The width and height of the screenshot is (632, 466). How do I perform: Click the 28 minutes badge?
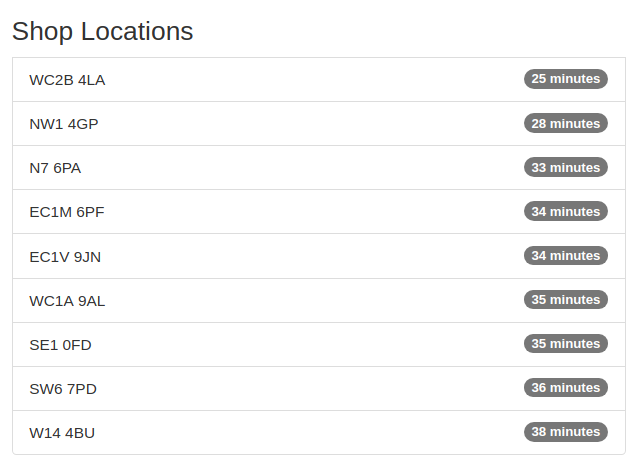(565, 123)
